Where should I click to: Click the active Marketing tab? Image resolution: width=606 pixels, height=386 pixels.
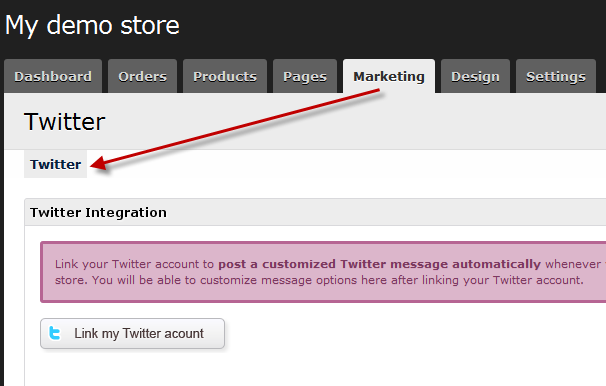(389, 76)
